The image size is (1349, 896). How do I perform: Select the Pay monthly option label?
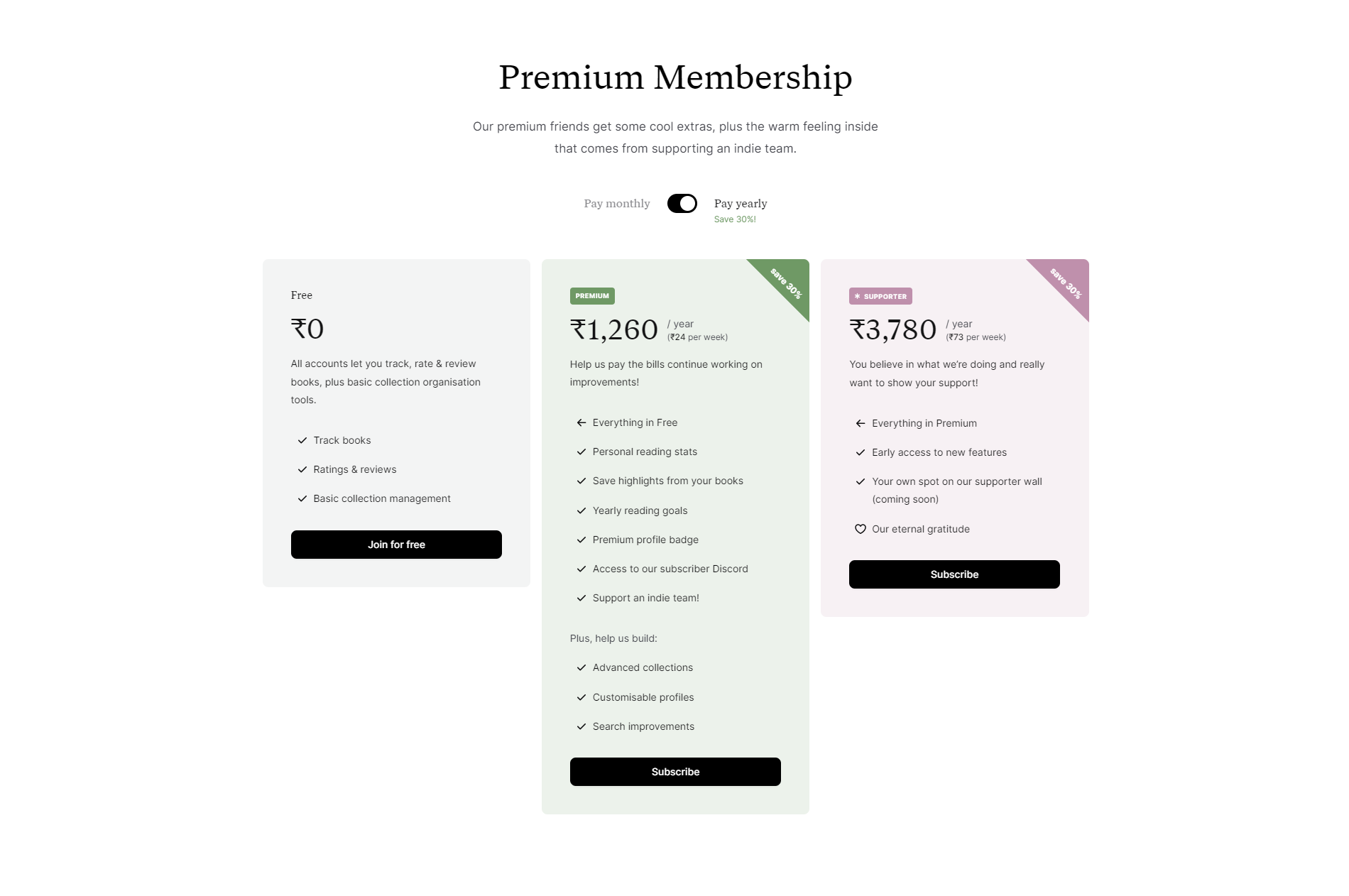click(616, 204)
